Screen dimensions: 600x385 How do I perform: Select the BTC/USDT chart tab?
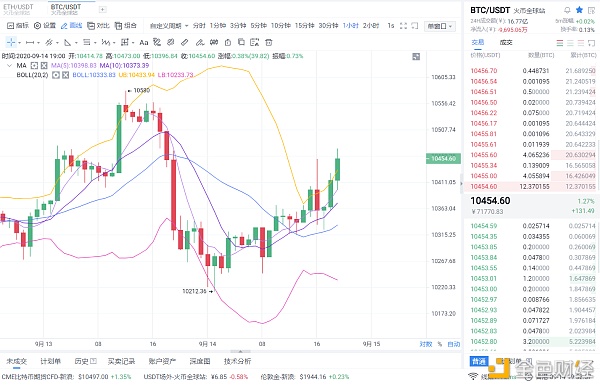[x=66, y=9]
